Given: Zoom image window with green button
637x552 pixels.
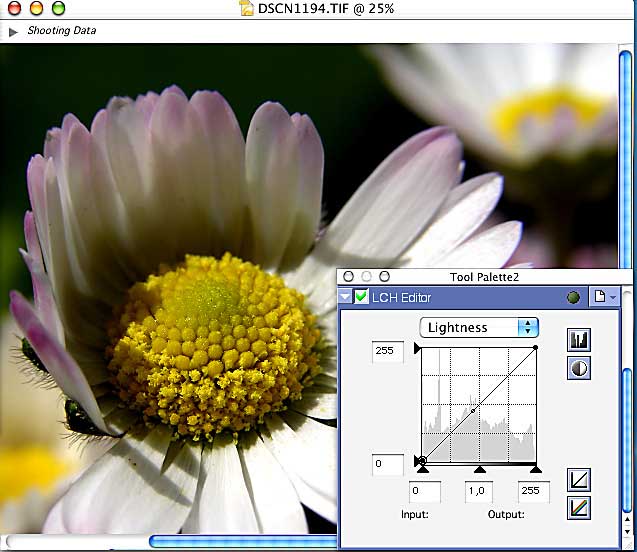Looking at the screenshot, I should coord(58,9).
